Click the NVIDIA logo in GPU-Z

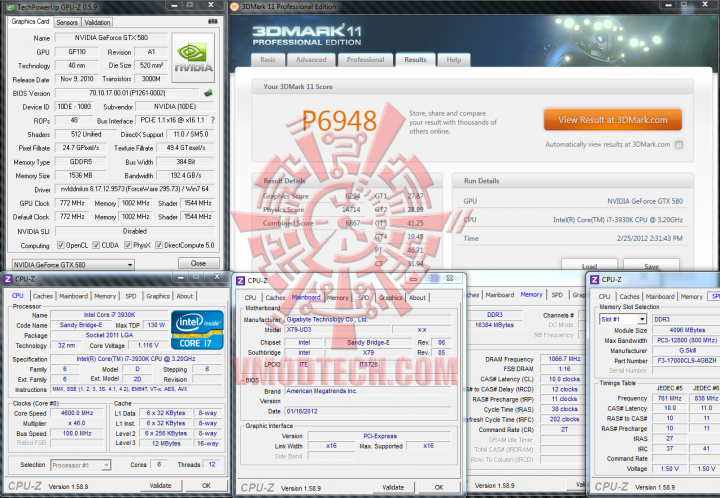[x=193, y=58]
